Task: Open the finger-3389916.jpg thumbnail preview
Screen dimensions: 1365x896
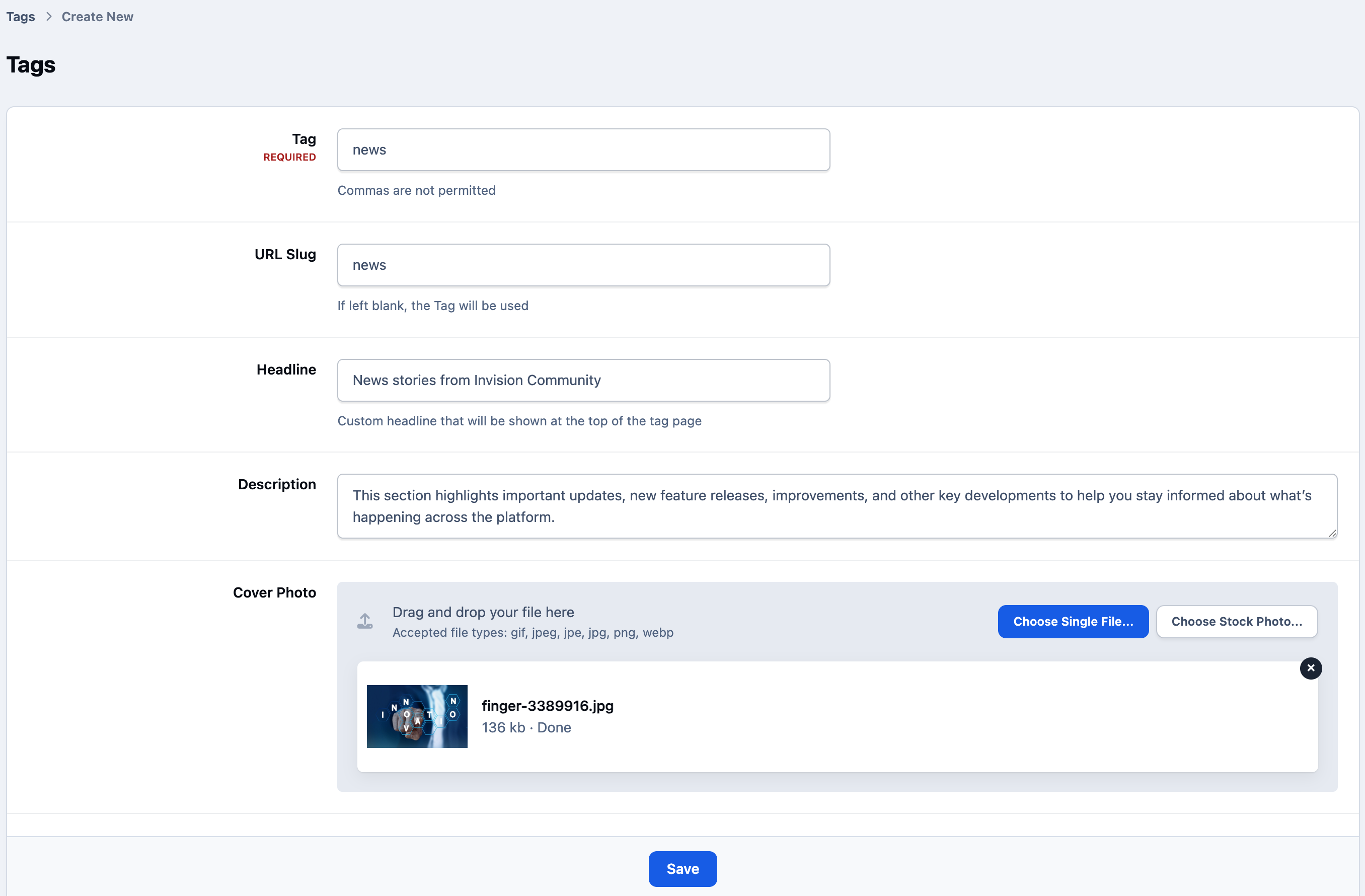Action: coord(417,716)
